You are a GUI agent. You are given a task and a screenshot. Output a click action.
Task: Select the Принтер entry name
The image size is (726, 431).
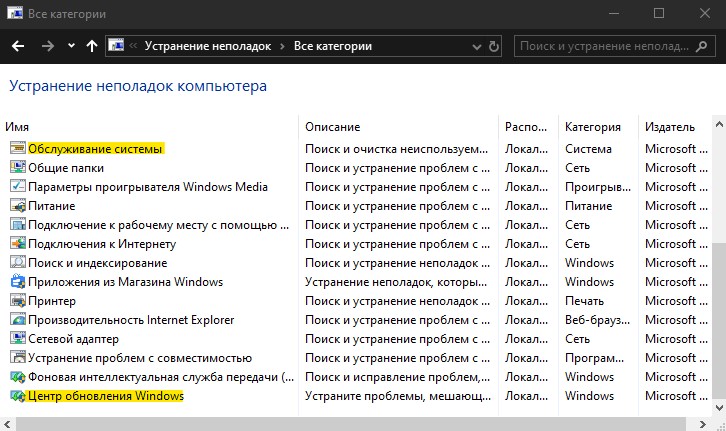click(x=52, y=301)
